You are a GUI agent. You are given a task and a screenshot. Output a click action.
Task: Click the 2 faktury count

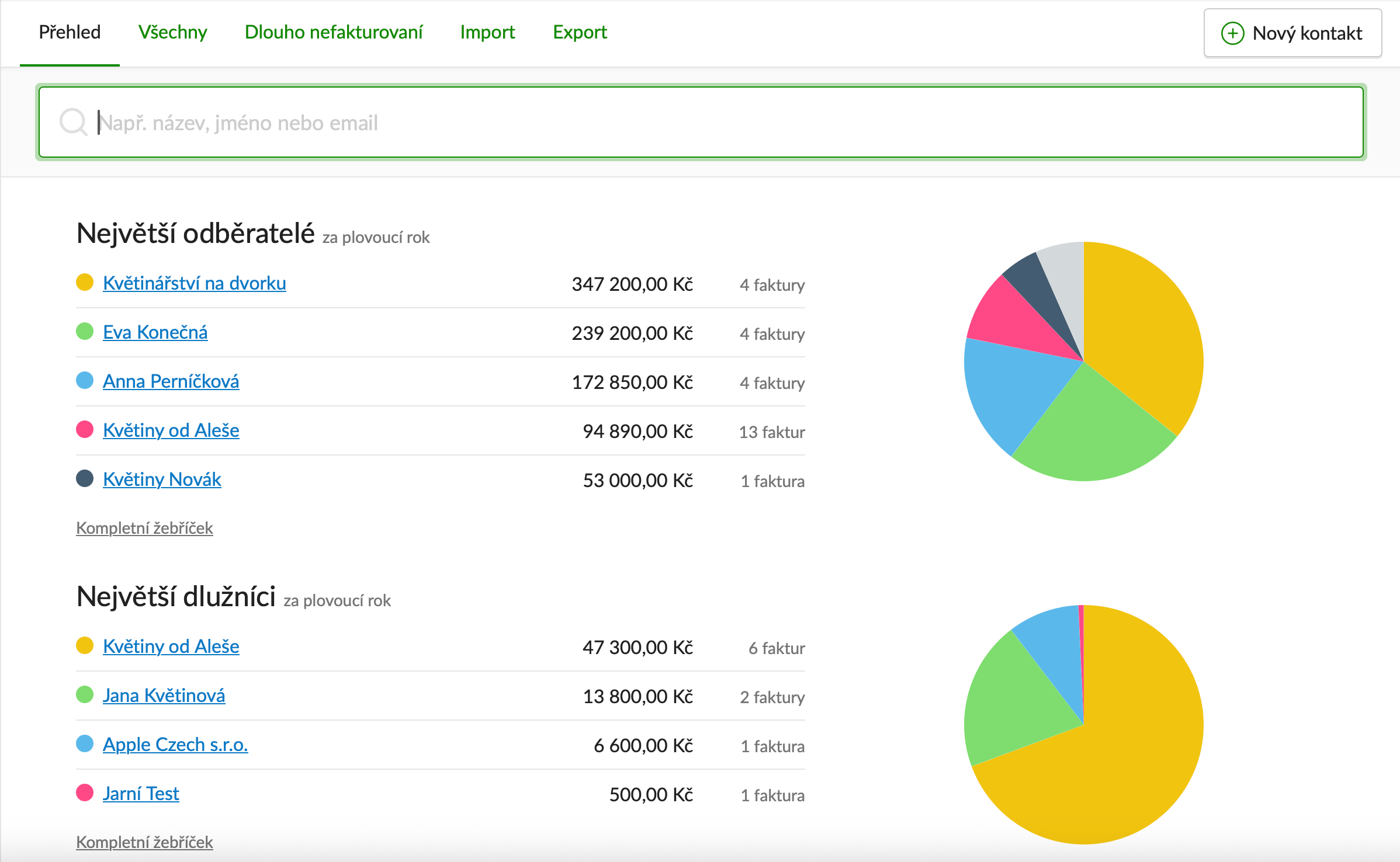click(772, 697)
